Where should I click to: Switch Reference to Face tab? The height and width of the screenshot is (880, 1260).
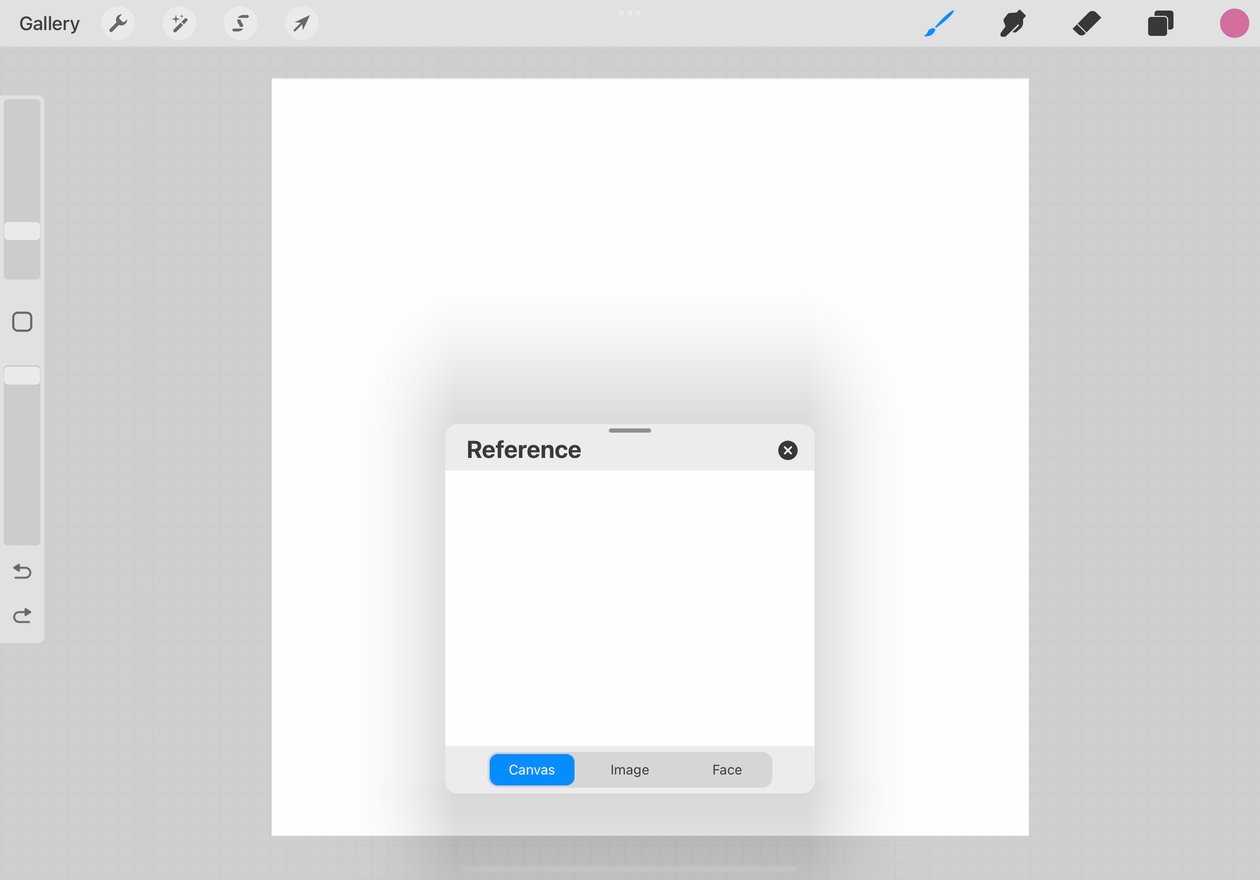[x=727, y=770]
